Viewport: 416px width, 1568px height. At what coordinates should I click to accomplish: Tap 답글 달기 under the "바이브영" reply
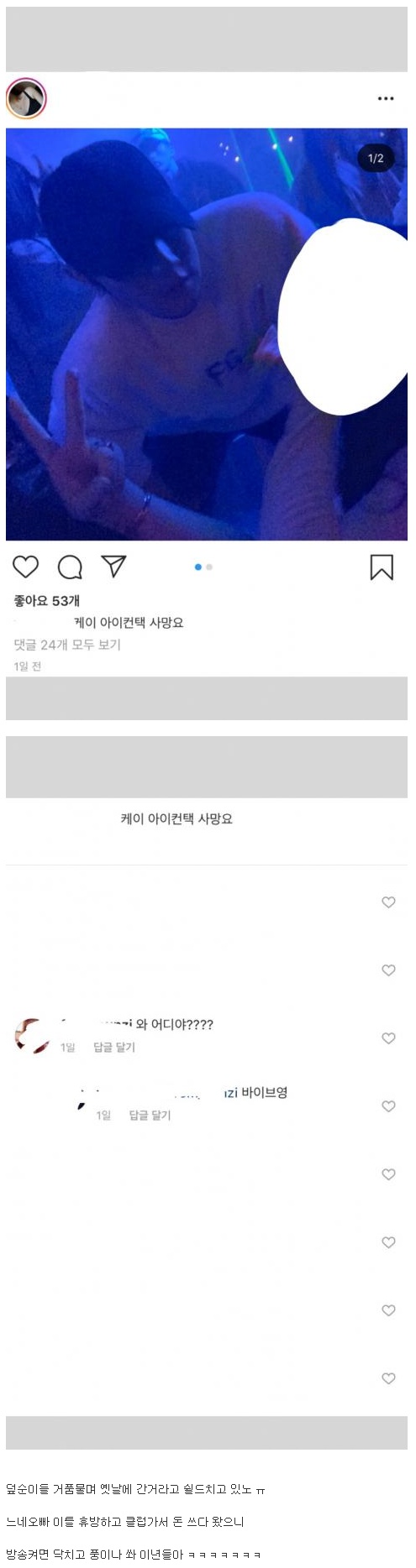click(150, 1115)
